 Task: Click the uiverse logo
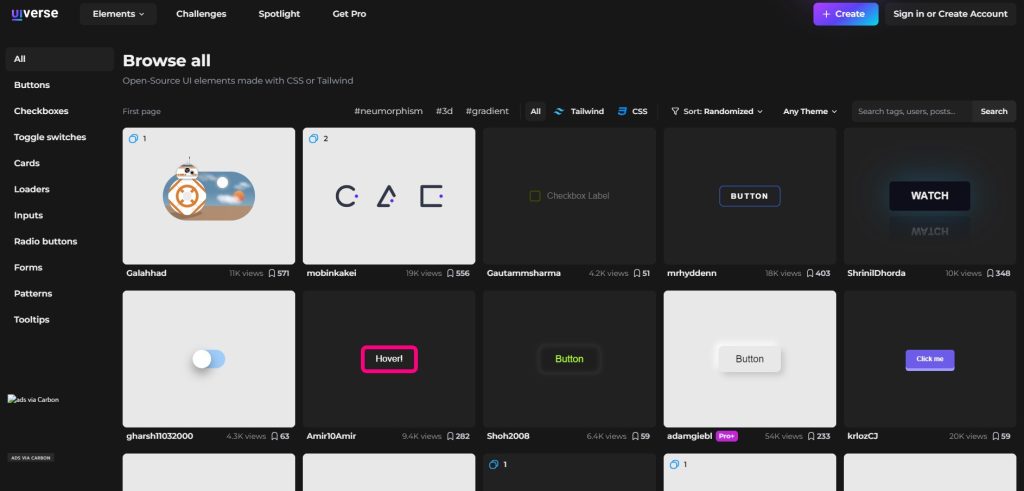pyautogui.click(x=35, y=14)
